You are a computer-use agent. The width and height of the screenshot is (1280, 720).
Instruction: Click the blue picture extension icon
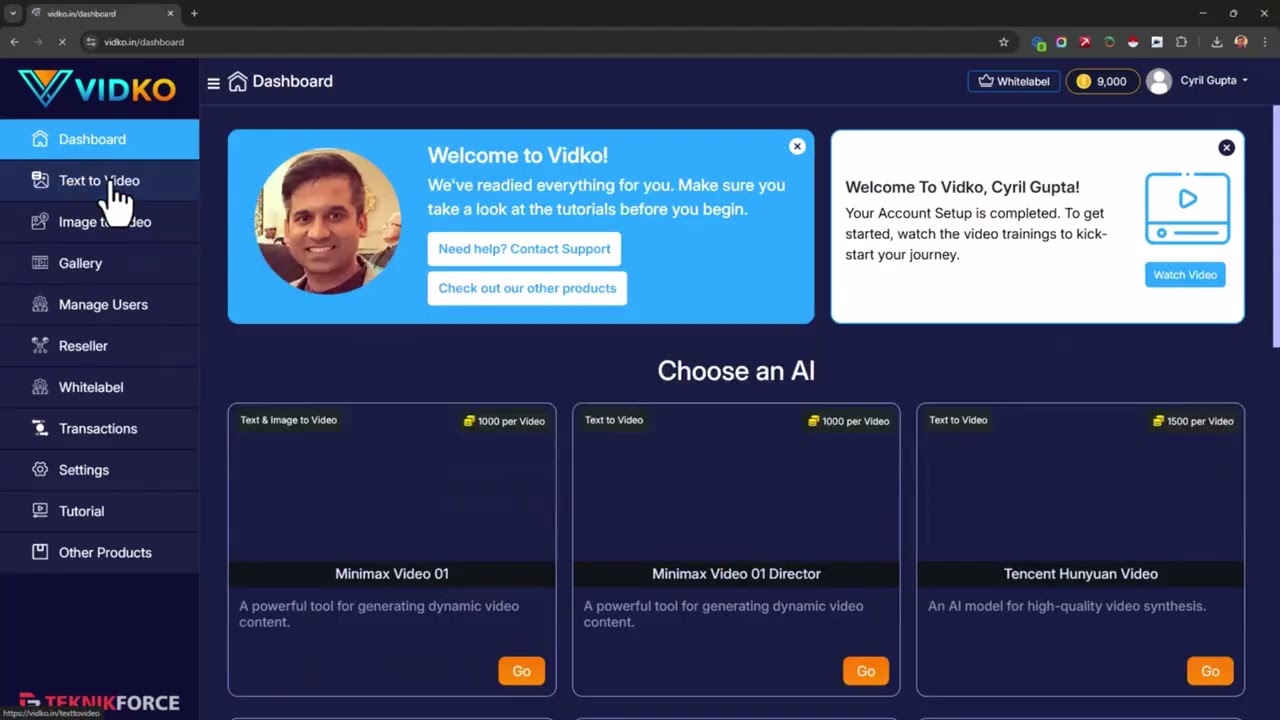pos(1157,42)
